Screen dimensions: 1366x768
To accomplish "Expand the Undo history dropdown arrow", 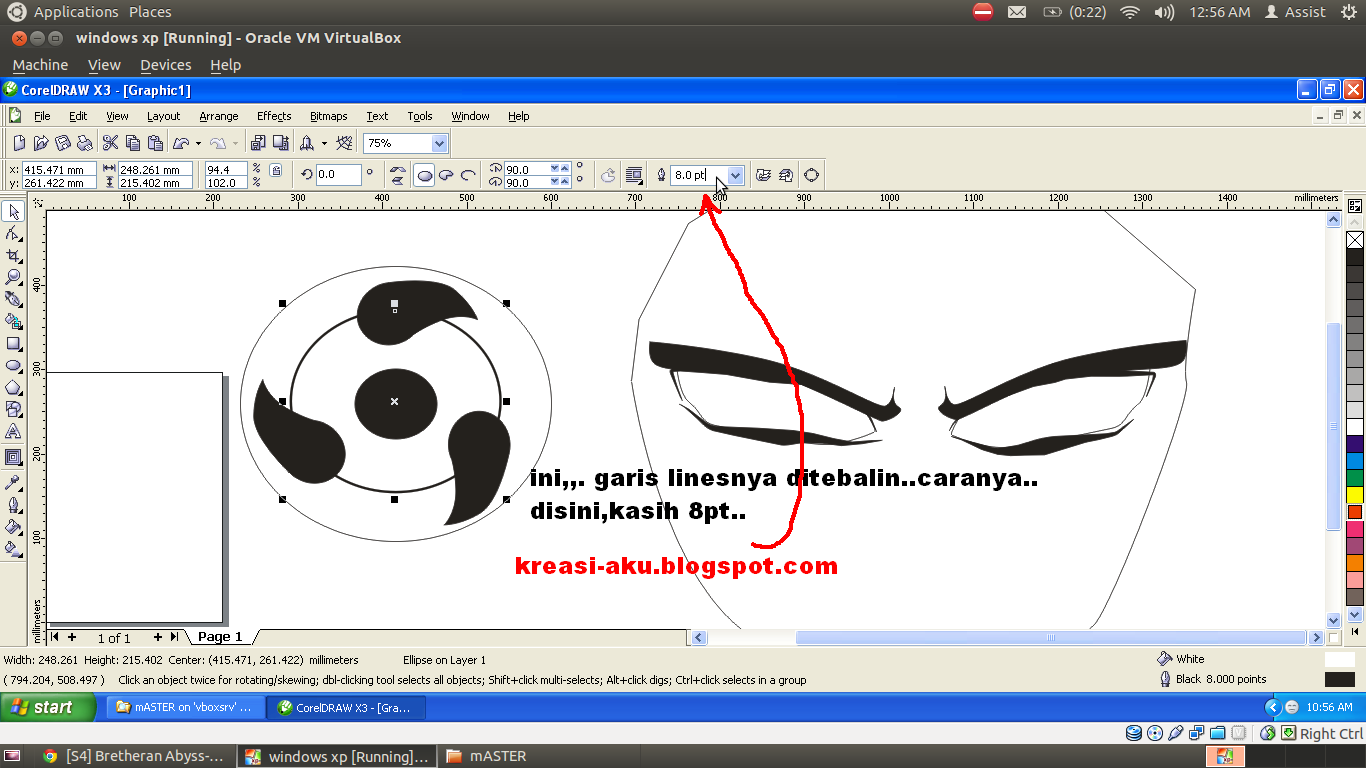I will [198, 143].
